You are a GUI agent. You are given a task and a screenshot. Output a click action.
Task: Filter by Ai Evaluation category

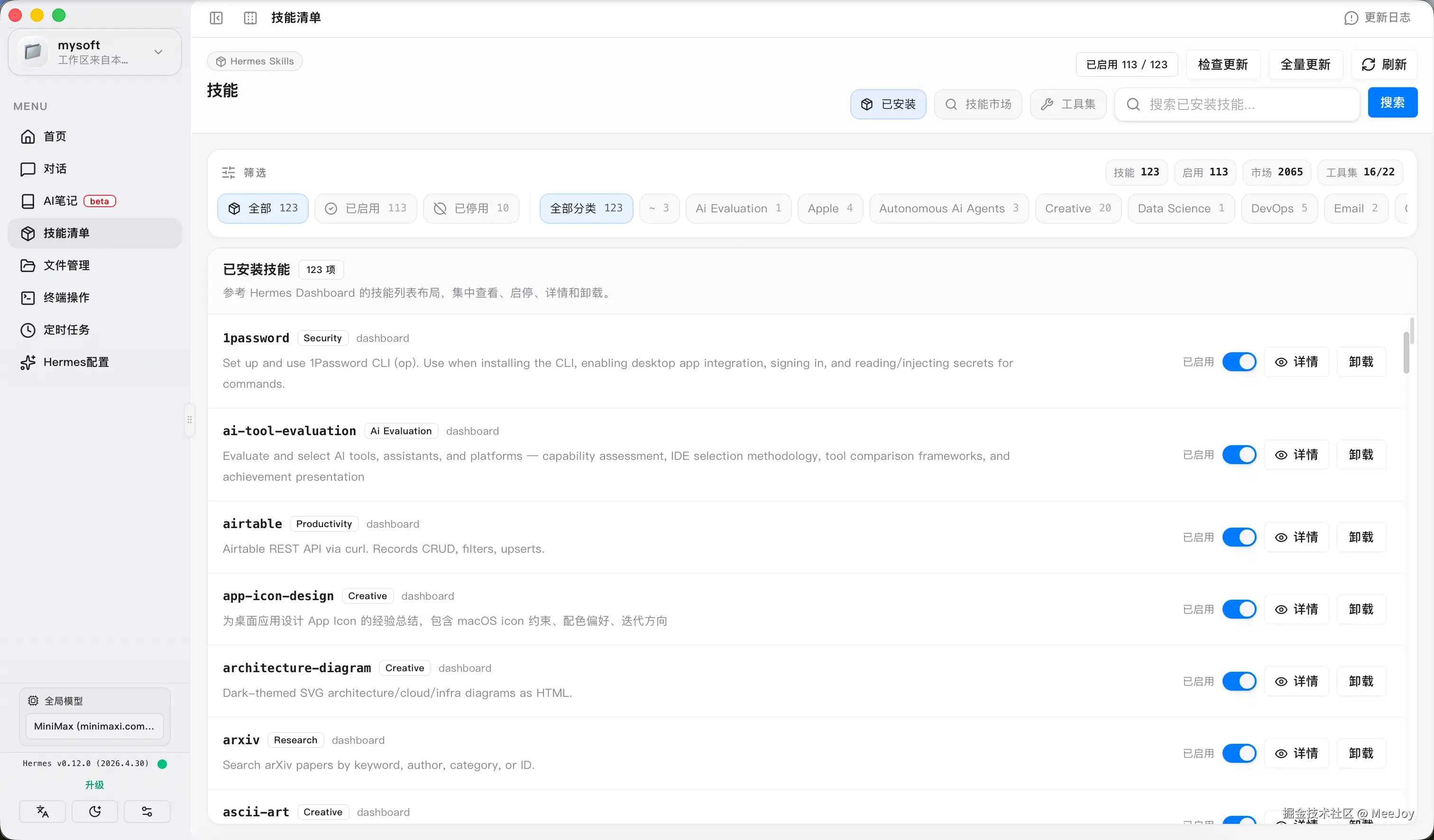click(x=739, y=208)
